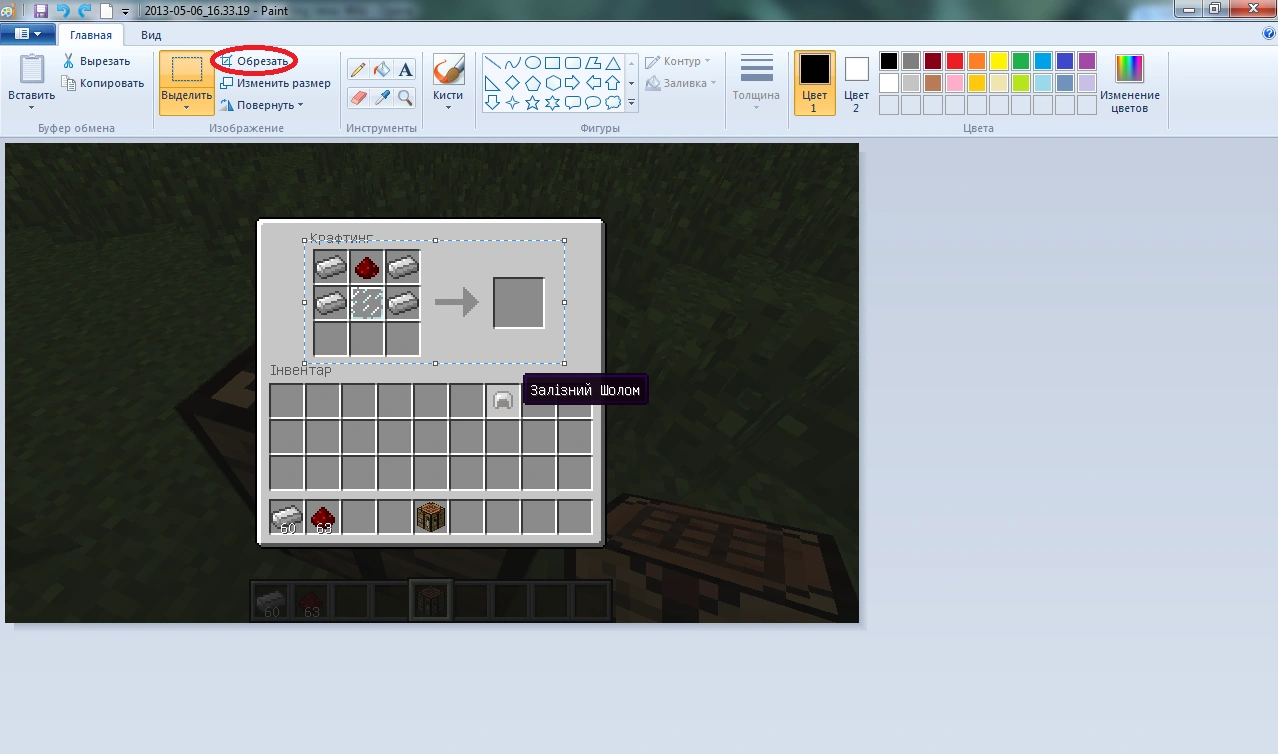The height and width of the screenshot is (754, 1278).
Task: Select the Eraser tool
Action: pyautogui.click(x=358, y=97)
